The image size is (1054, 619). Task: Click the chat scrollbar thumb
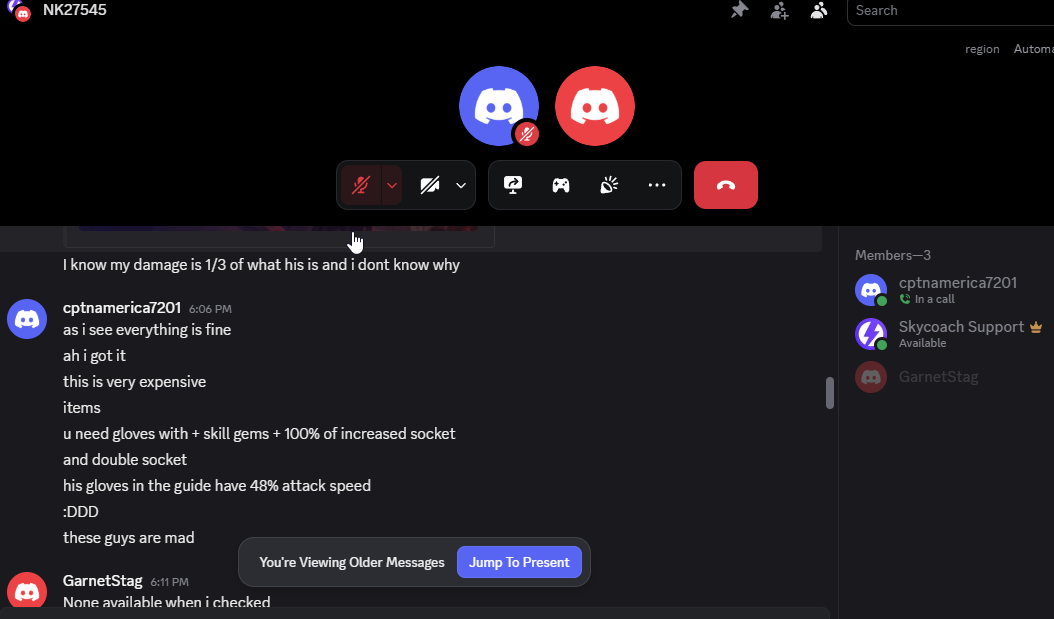pyautogui.click(x=830, y=393)
